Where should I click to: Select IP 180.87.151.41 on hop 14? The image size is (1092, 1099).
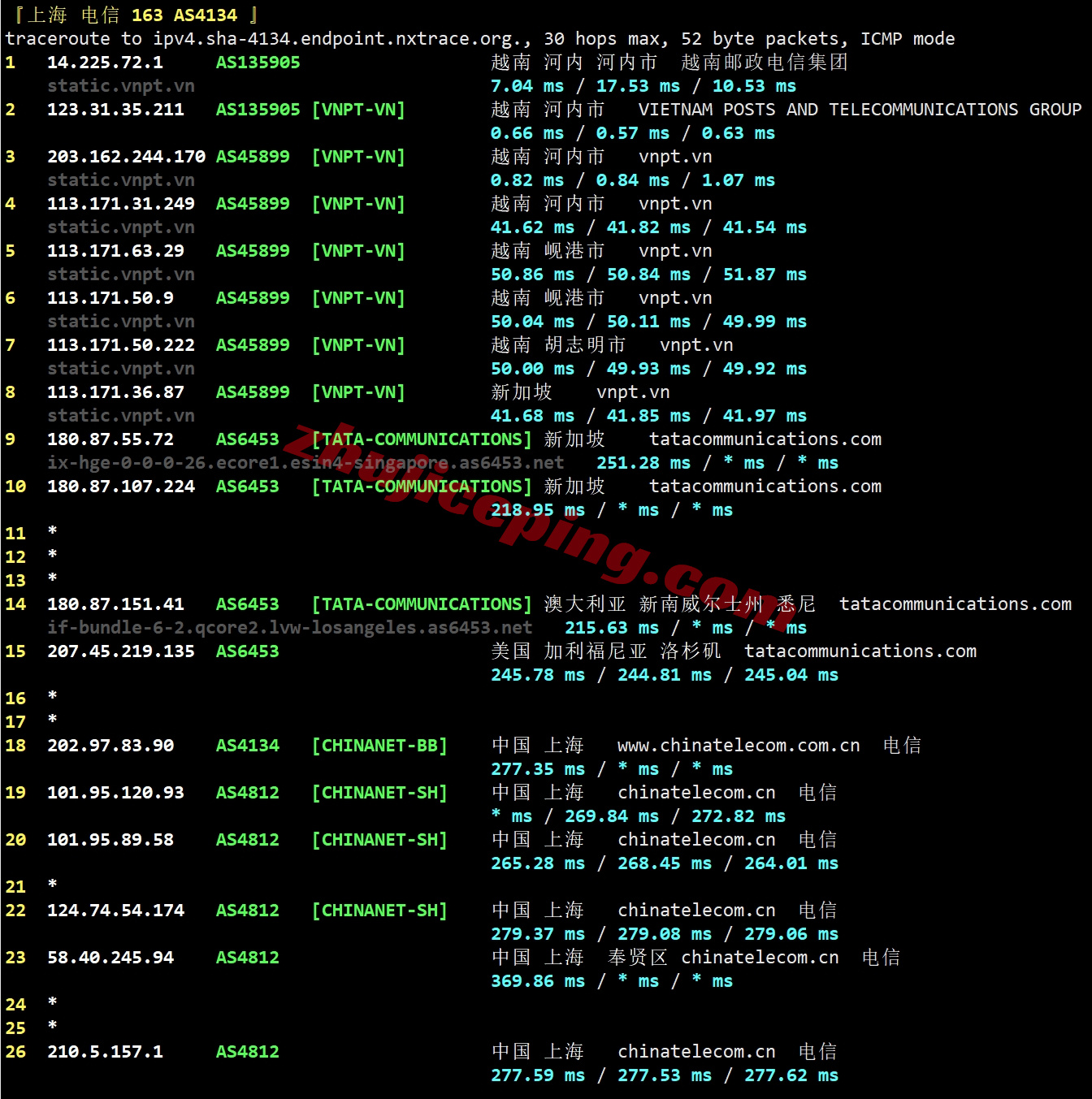[115, 604]
